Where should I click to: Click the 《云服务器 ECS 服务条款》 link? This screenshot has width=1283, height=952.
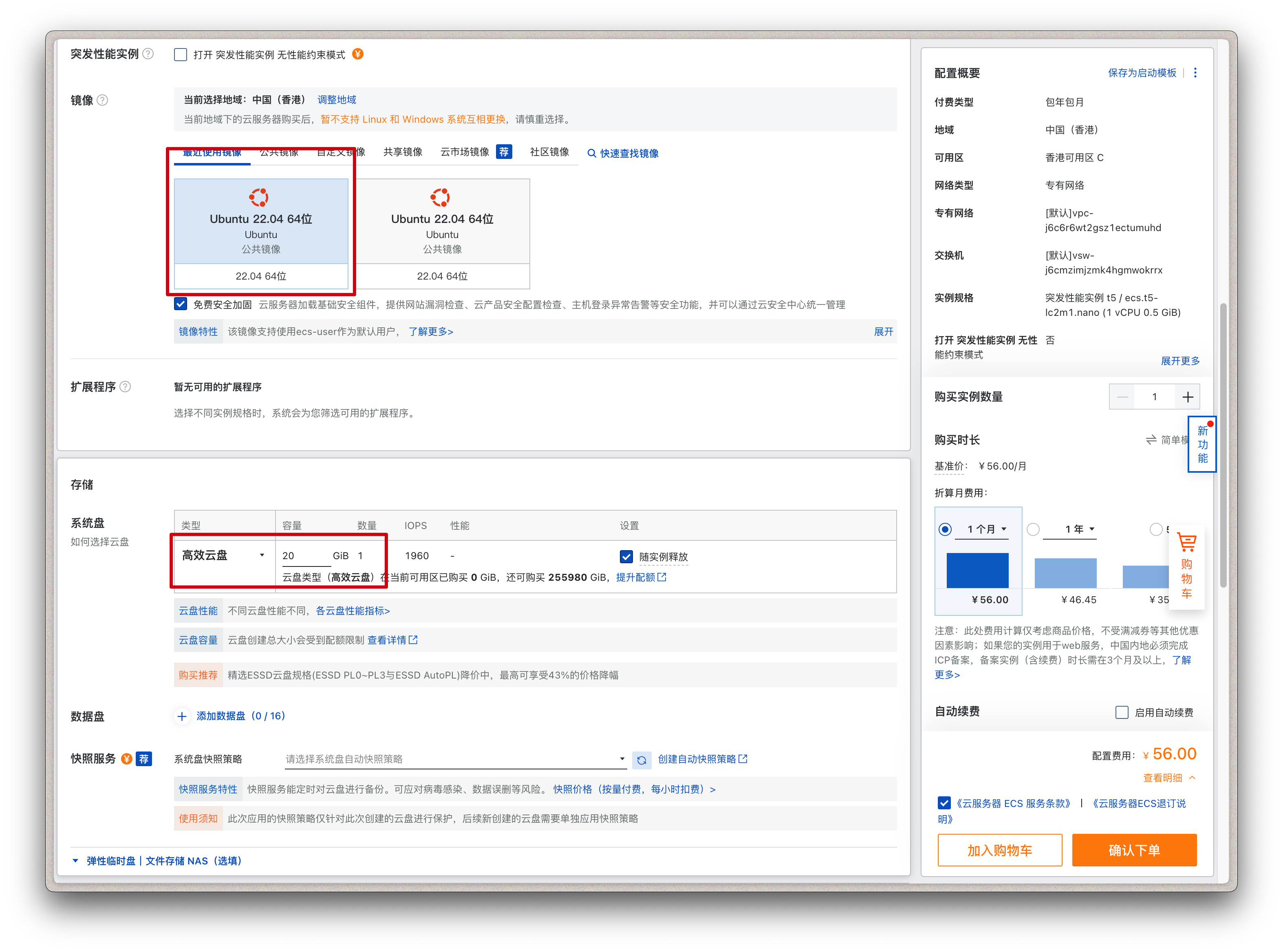[1013, 803]
